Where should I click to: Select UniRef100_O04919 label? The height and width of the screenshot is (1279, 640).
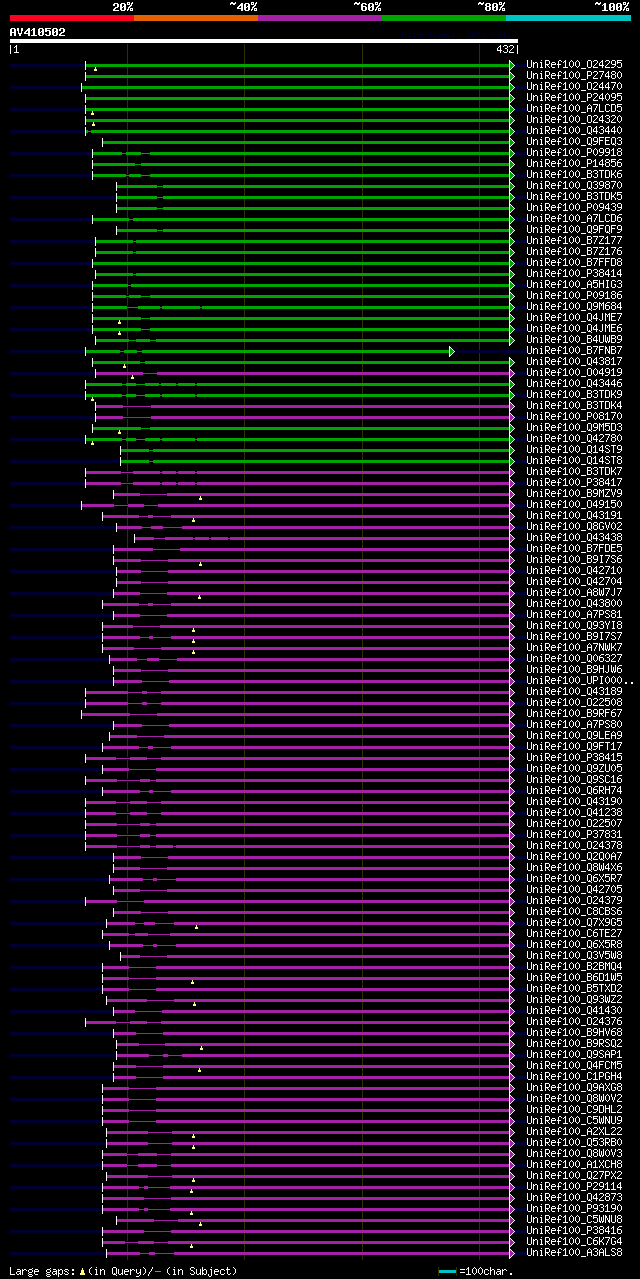click(573, 372)
